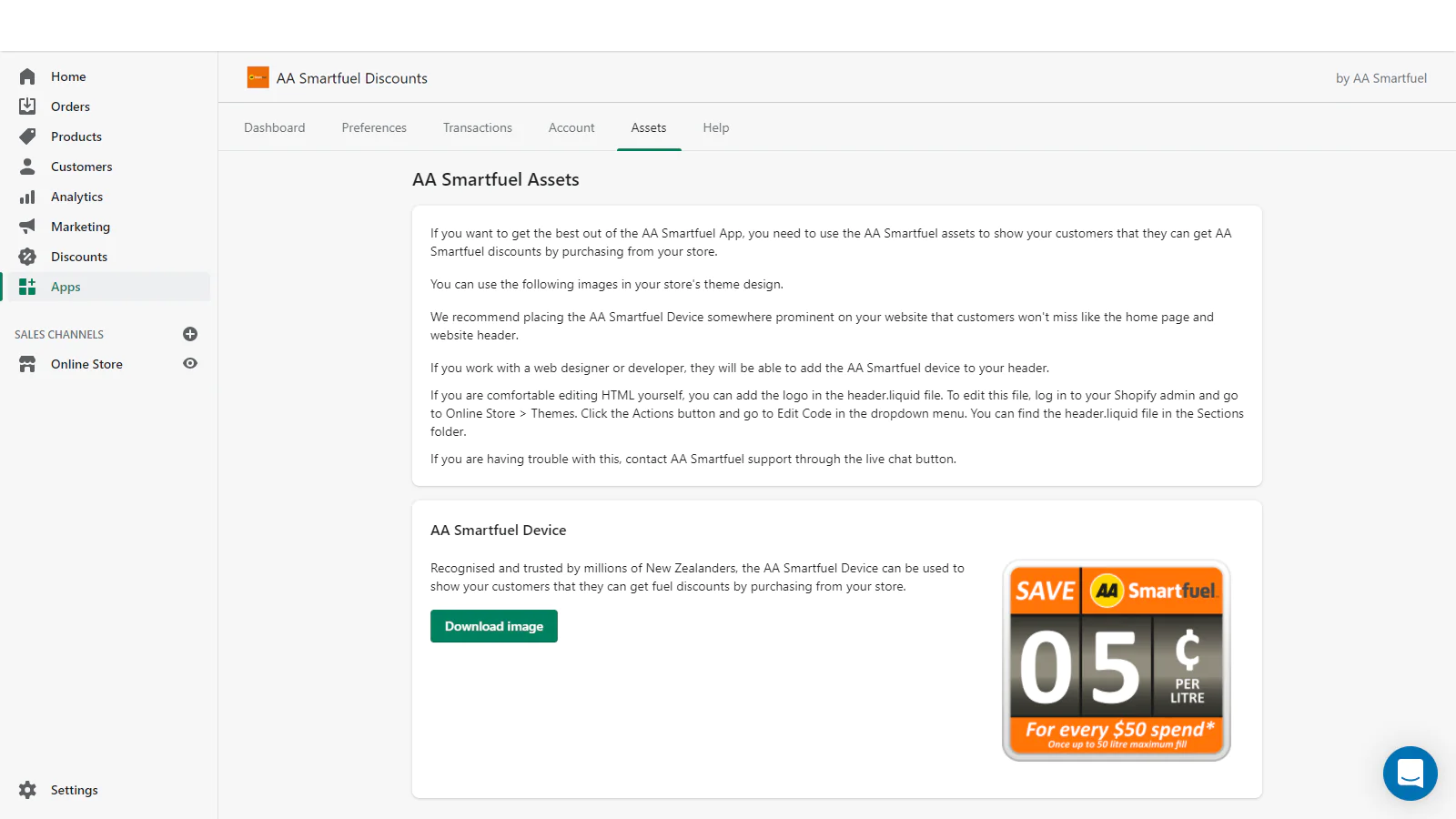Select the Customers person icon
1456x819 pixels.
click(27, 167)
